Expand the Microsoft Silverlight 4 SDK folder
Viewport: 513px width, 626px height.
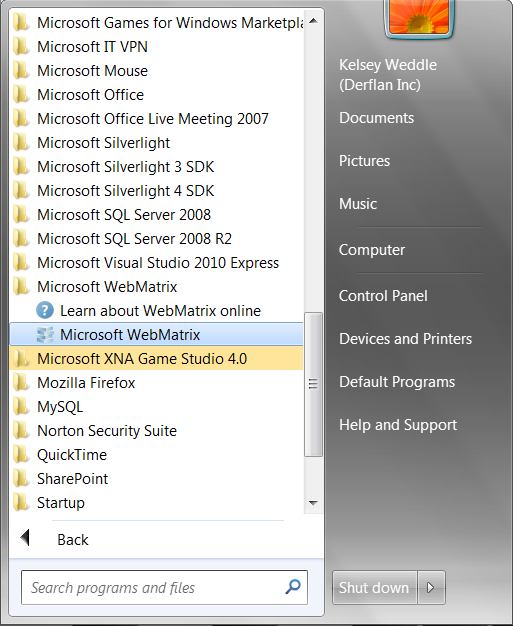click(x=156, y=190)
